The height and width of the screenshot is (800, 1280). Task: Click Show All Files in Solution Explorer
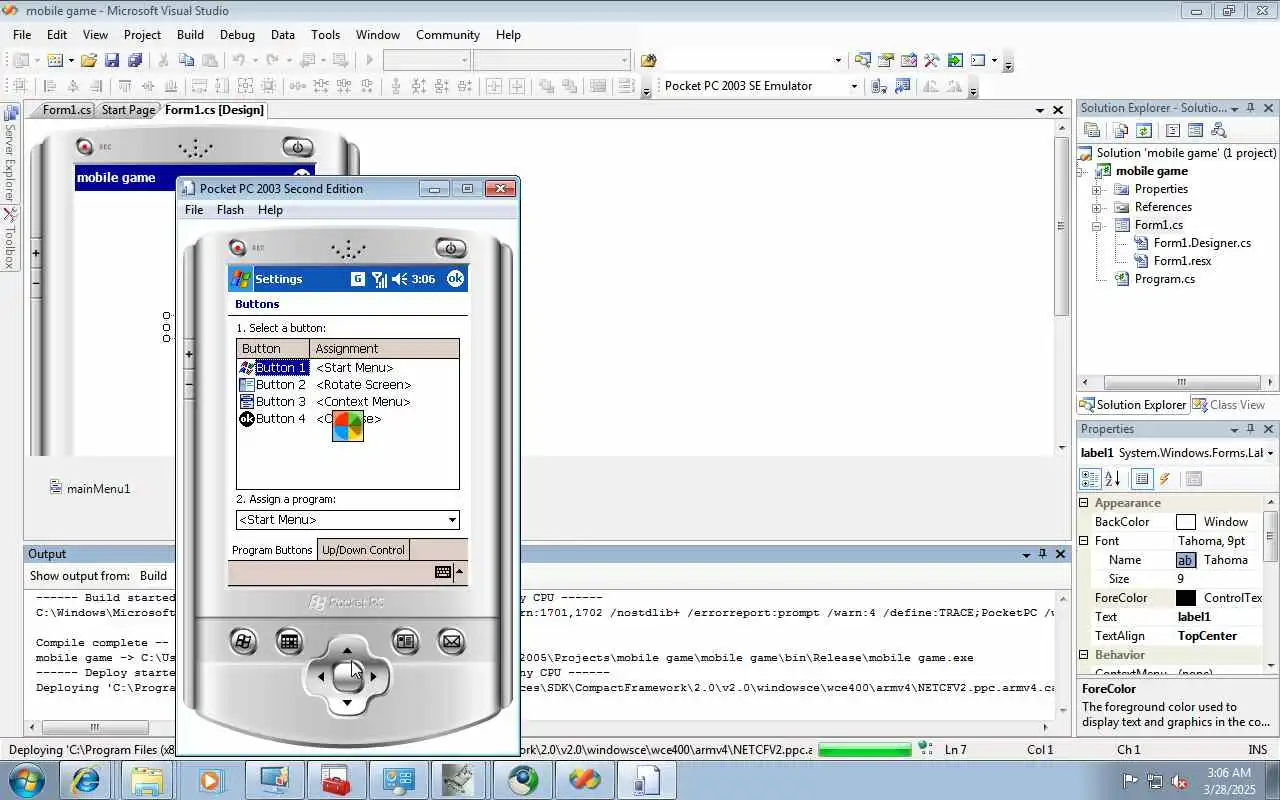coord(1119,130)
